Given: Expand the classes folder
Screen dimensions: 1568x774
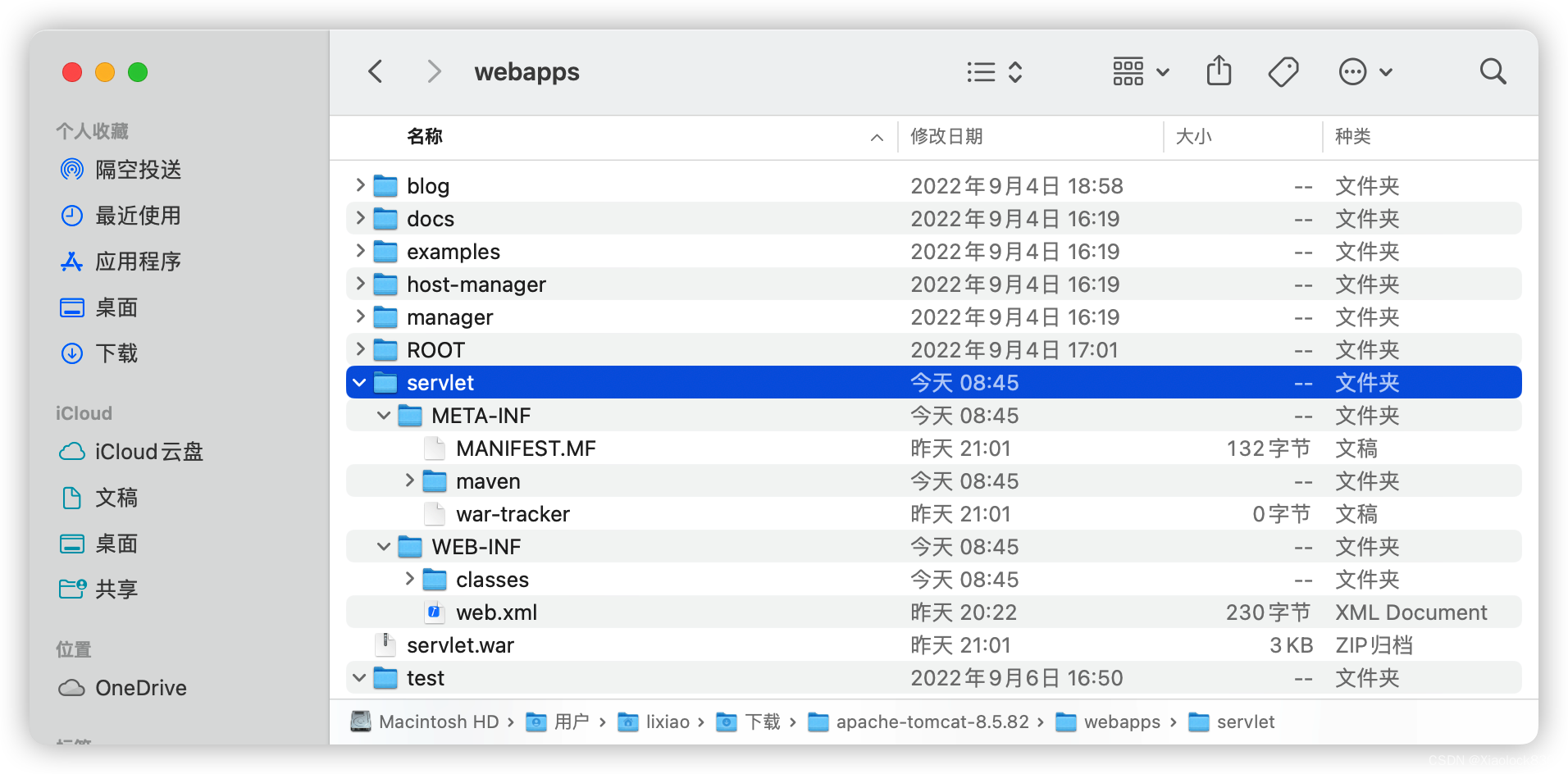Looking at the screenshot, I should (409, 579).
